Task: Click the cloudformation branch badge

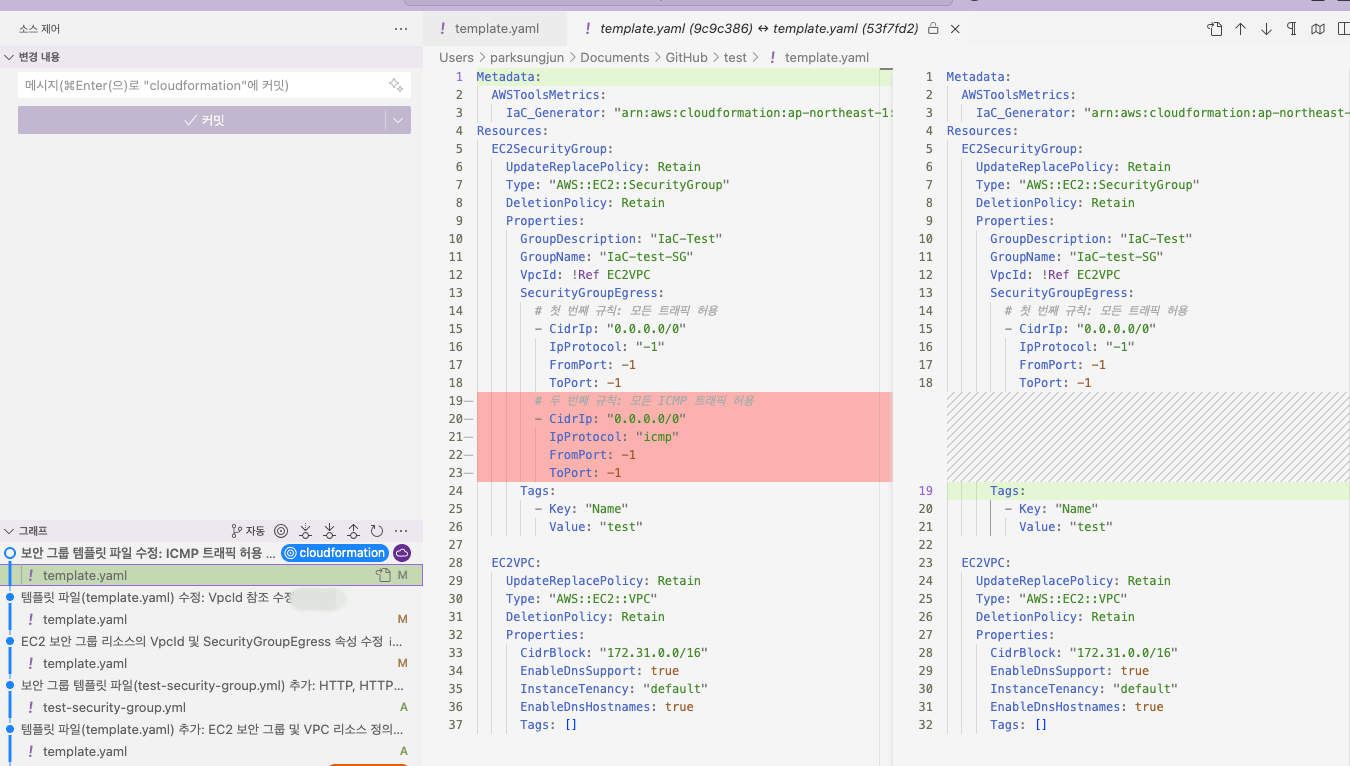Action: click(335, 553)
